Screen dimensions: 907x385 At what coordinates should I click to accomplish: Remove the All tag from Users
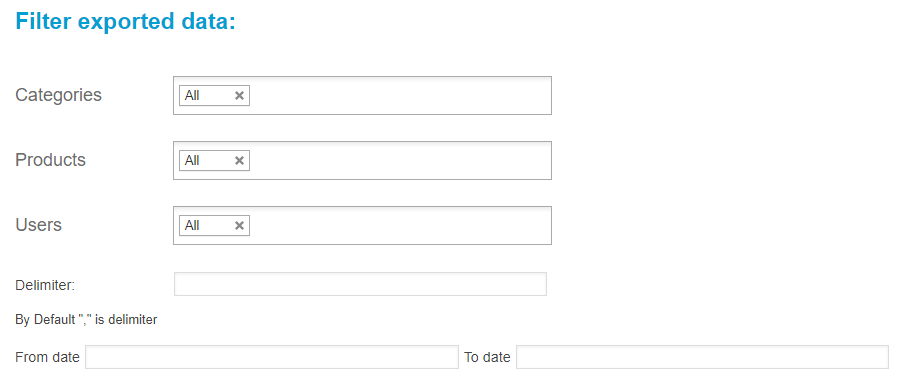coord(239,225)
